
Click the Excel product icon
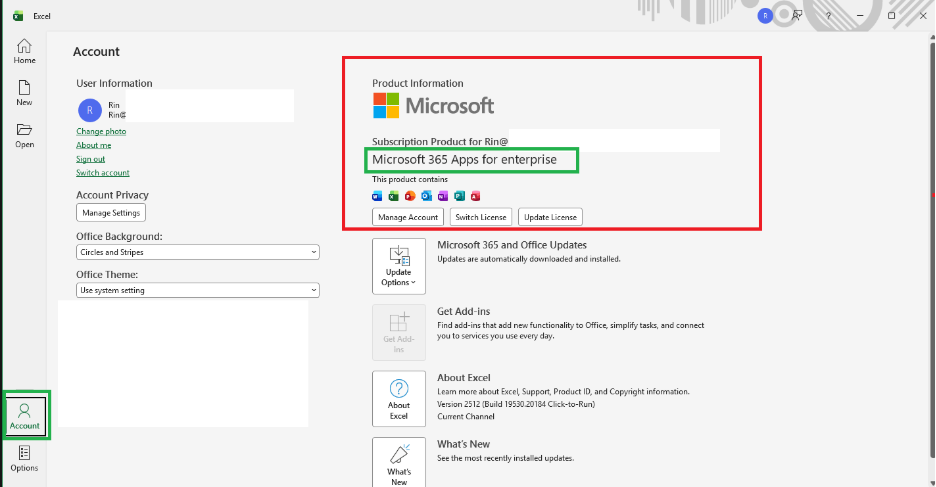393,196
